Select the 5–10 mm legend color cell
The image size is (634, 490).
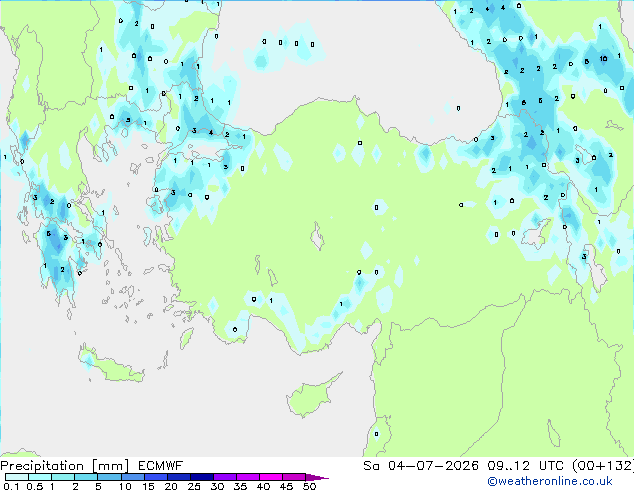[109, 477]
